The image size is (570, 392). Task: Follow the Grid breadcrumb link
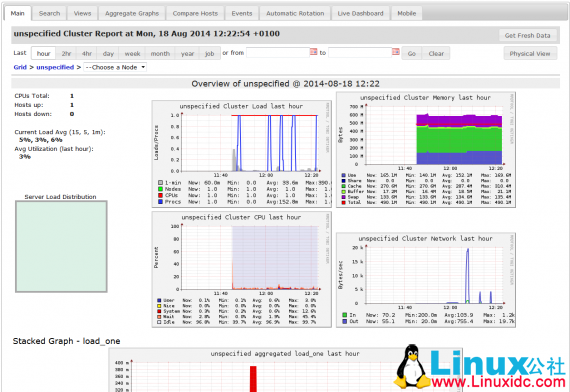tap(20, 67)
